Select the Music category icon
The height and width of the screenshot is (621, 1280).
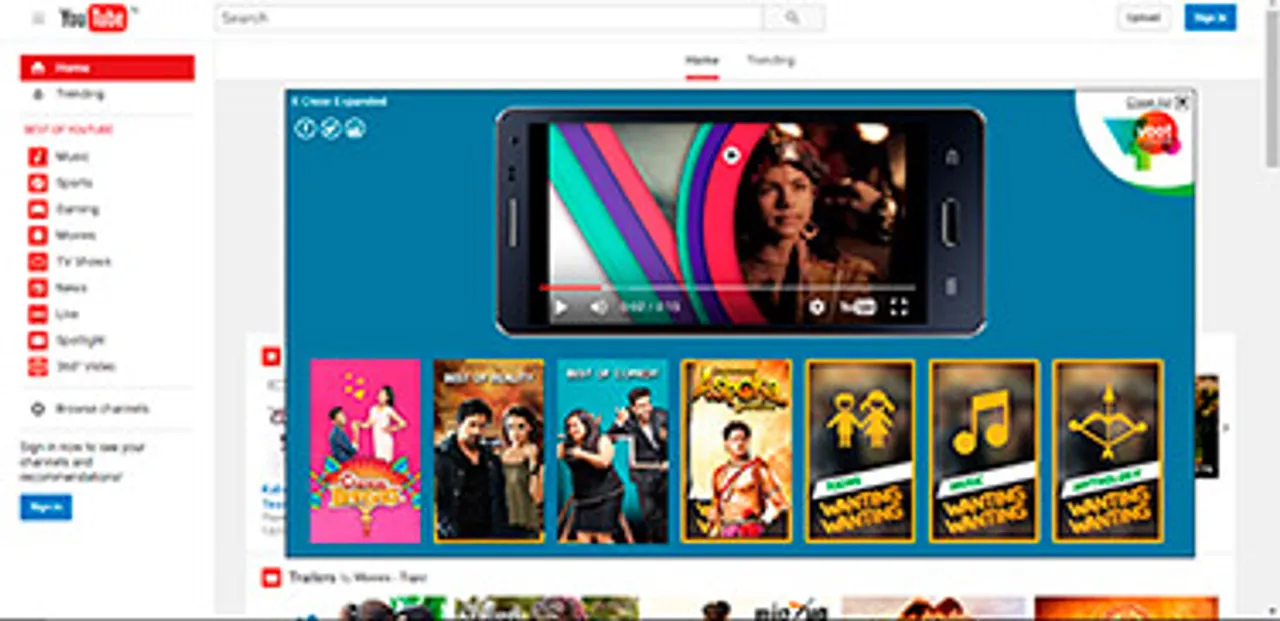[37, 157]
